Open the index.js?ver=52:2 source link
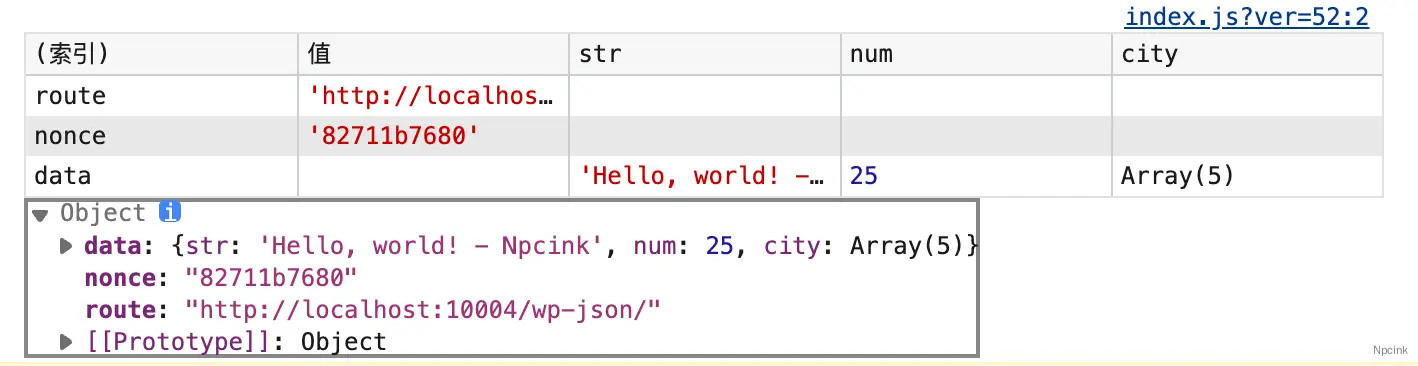 click(x=1246, y=17)
